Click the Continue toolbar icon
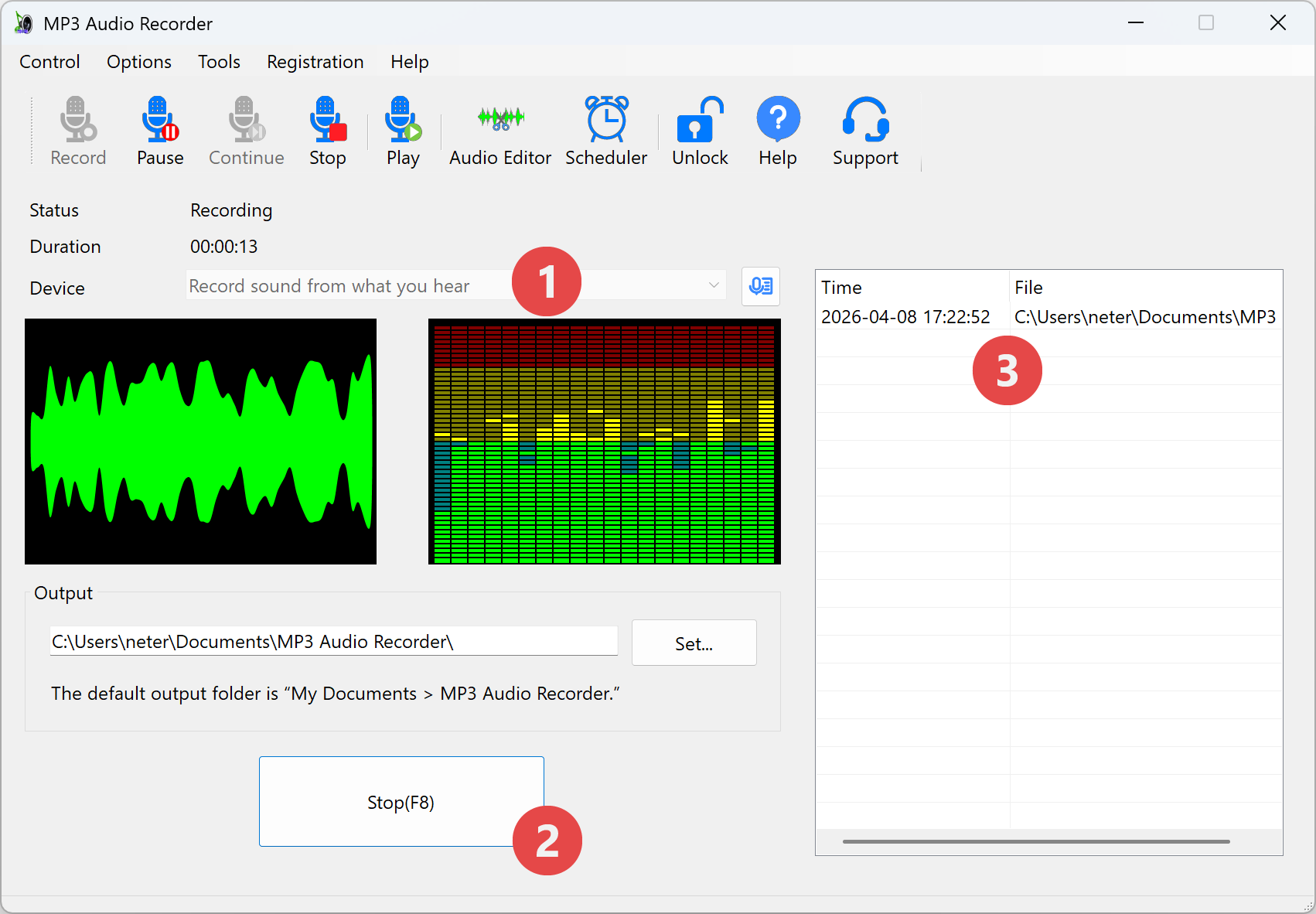This screenshot has width=1316, height=914. click(x=247, y=131)
